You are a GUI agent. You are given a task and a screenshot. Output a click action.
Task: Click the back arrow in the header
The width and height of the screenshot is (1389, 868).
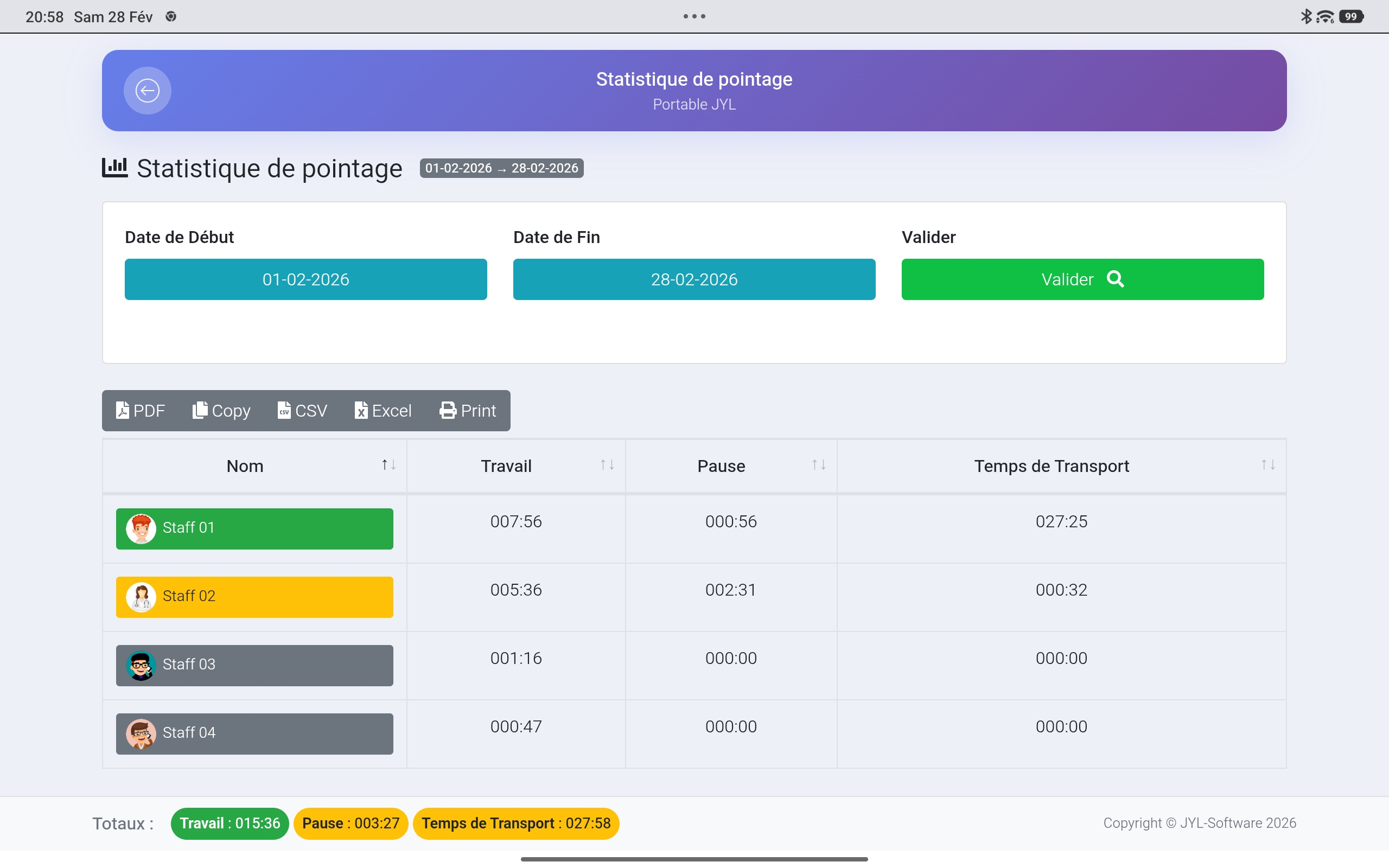[148, 90]
